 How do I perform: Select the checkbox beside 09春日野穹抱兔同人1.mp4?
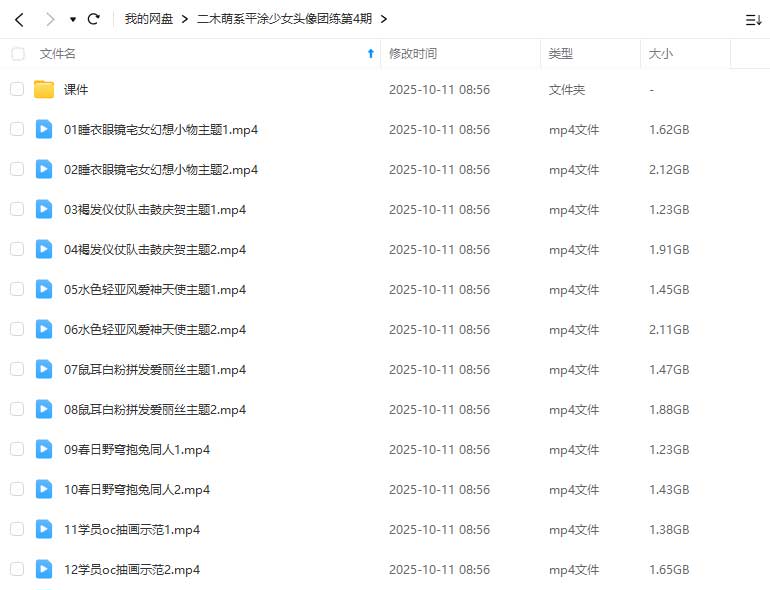[17, 449]
